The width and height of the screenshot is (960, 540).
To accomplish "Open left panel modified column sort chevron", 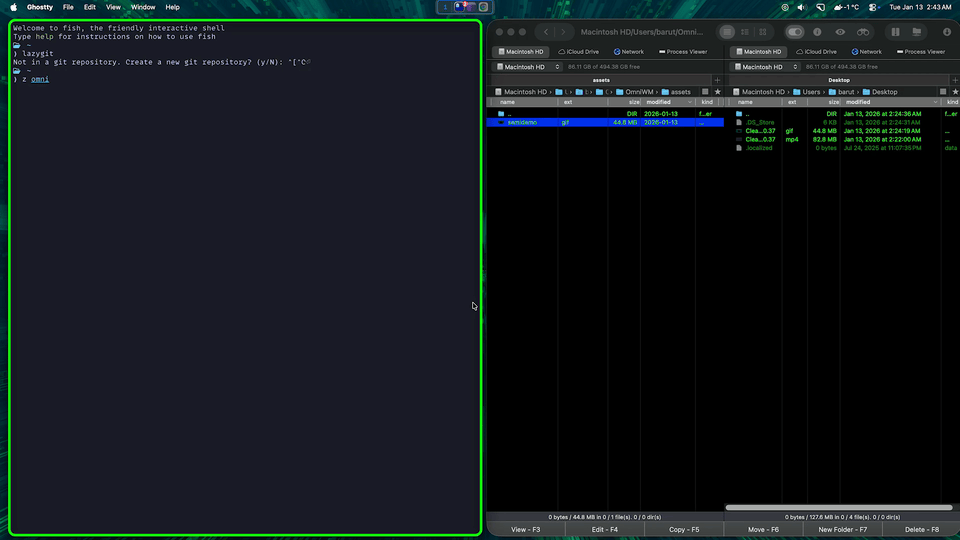I will click(x=689, y=102).
